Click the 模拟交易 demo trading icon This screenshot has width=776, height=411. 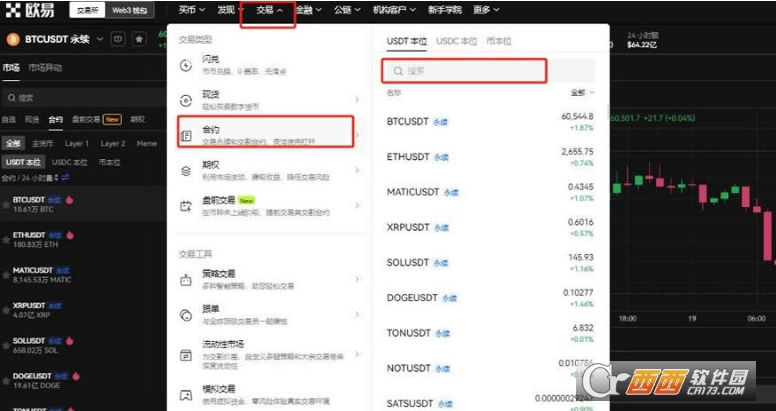(x=186, y=393)
